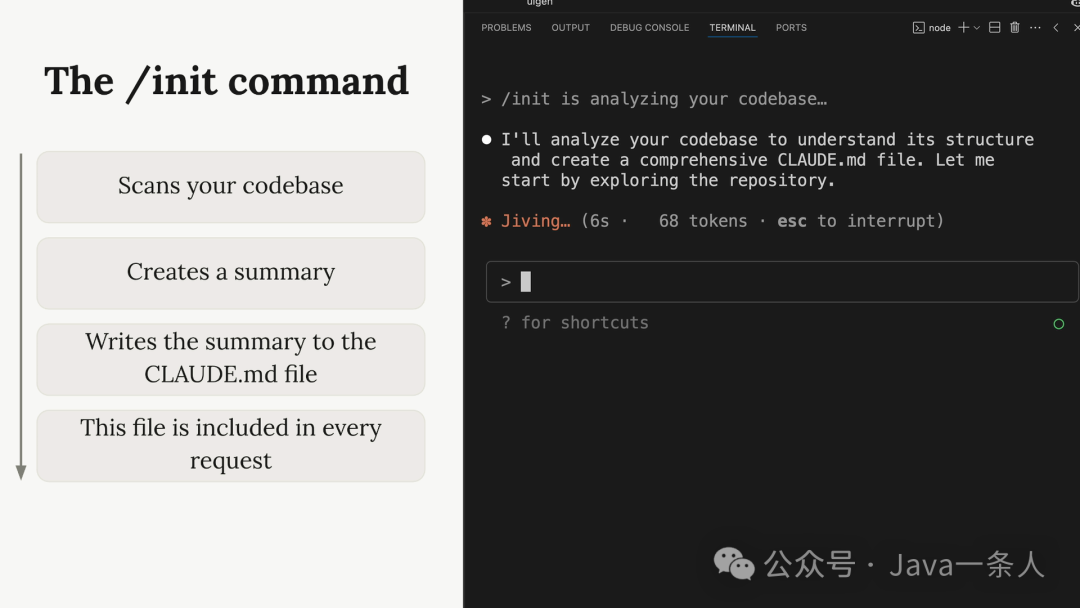1080x608 pixels.
Task: Select the TERMINAL tab
Action: [x=732, y=28]
